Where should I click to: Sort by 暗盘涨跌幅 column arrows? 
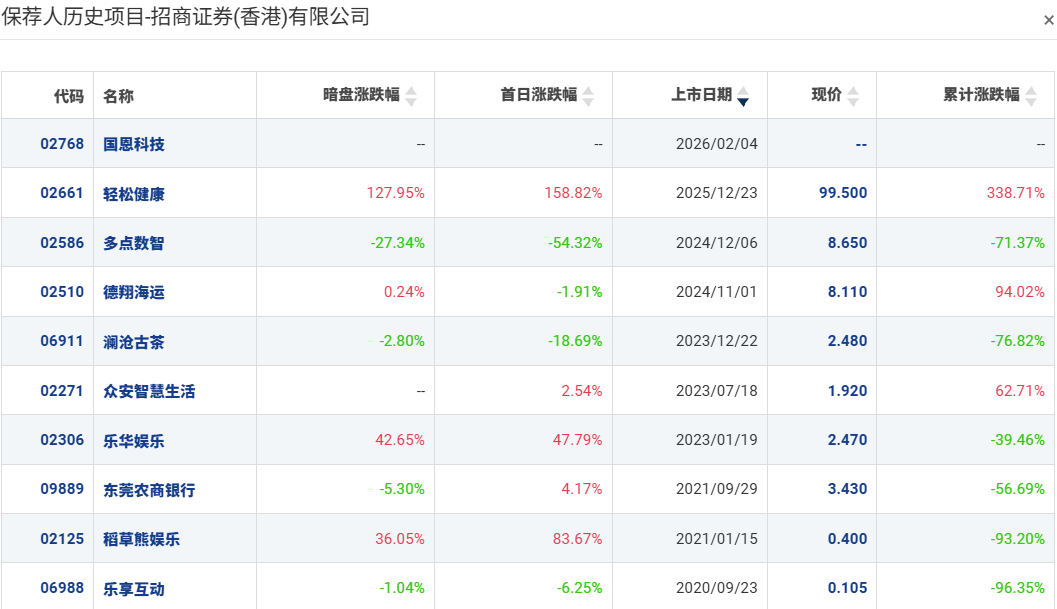[x=411, y=96]
